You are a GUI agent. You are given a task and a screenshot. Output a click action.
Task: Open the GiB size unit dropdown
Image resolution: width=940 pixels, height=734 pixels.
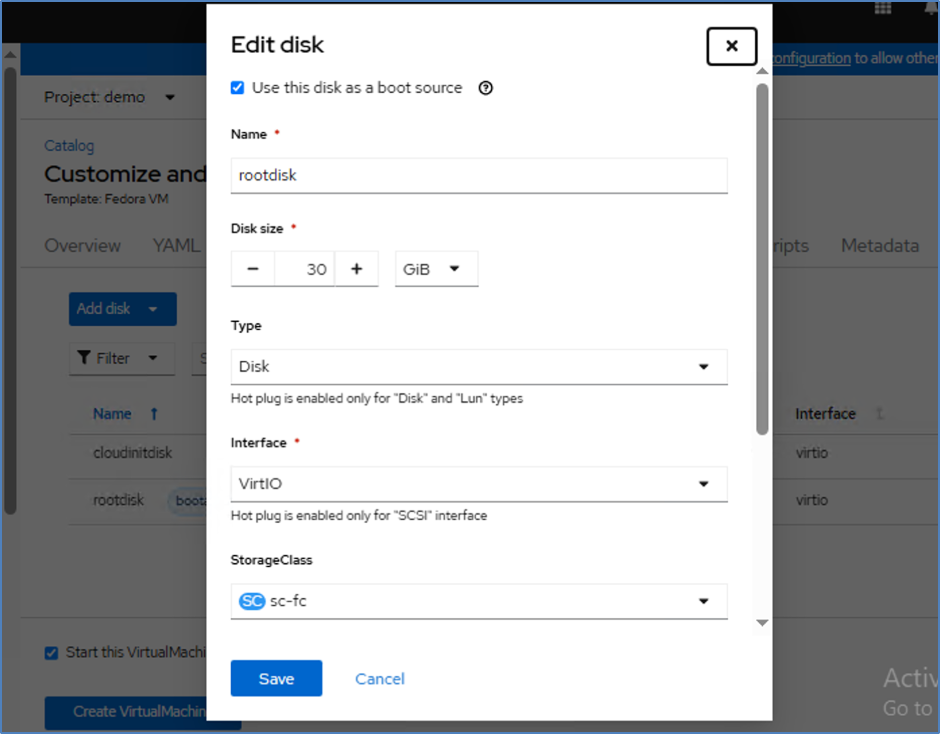click(436, 269)
